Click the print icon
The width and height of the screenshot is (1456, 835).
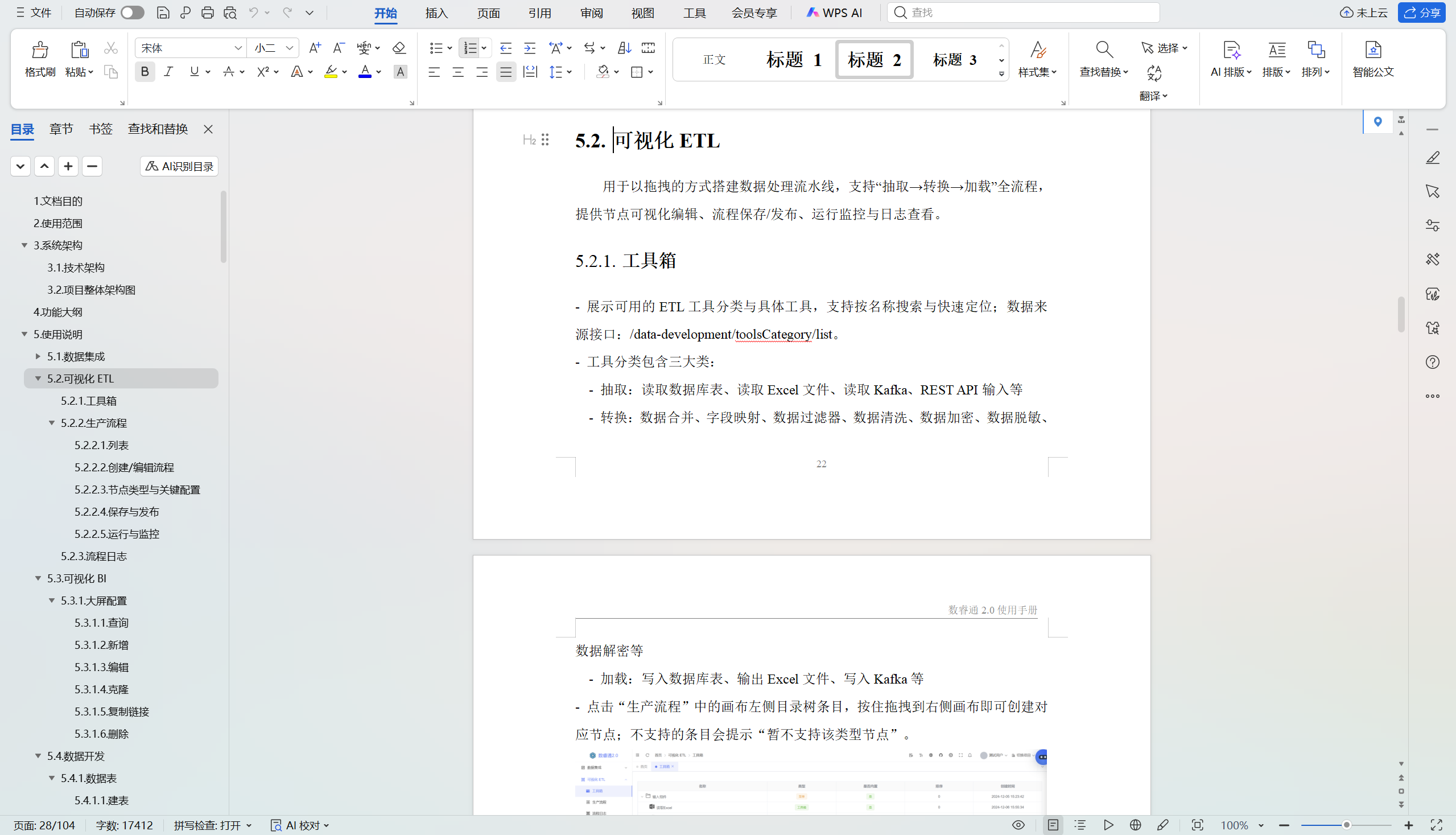tap(207, 12)
